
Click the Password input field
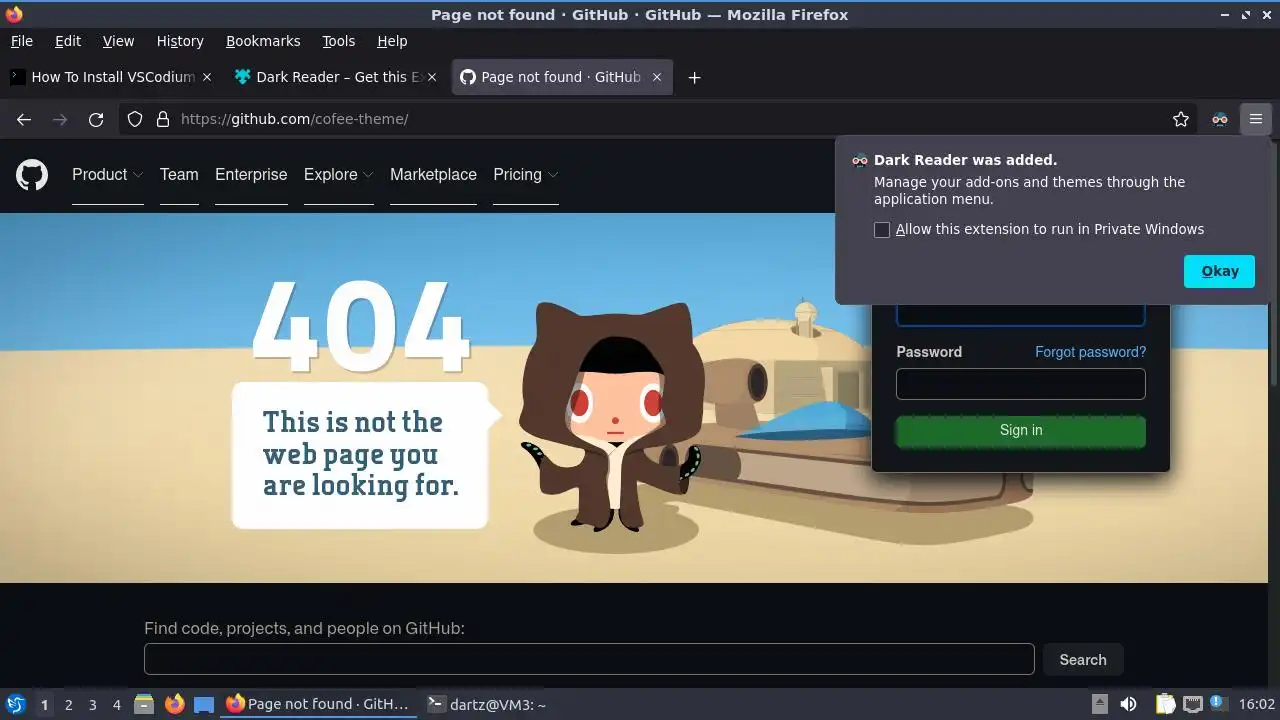[x=1020, y=384]
